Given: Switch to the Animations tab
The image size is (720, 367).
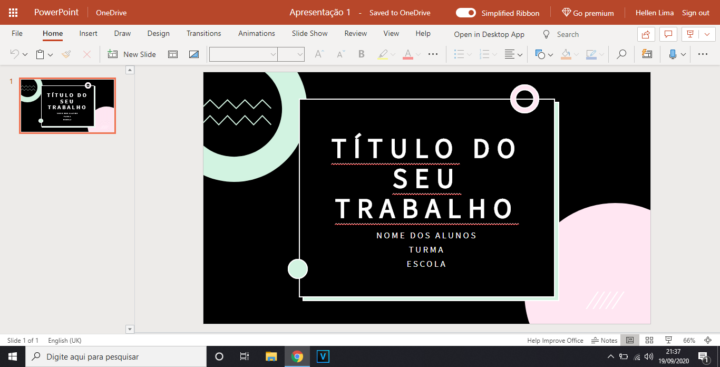Looking at the screenshot, I should [256, 34].
